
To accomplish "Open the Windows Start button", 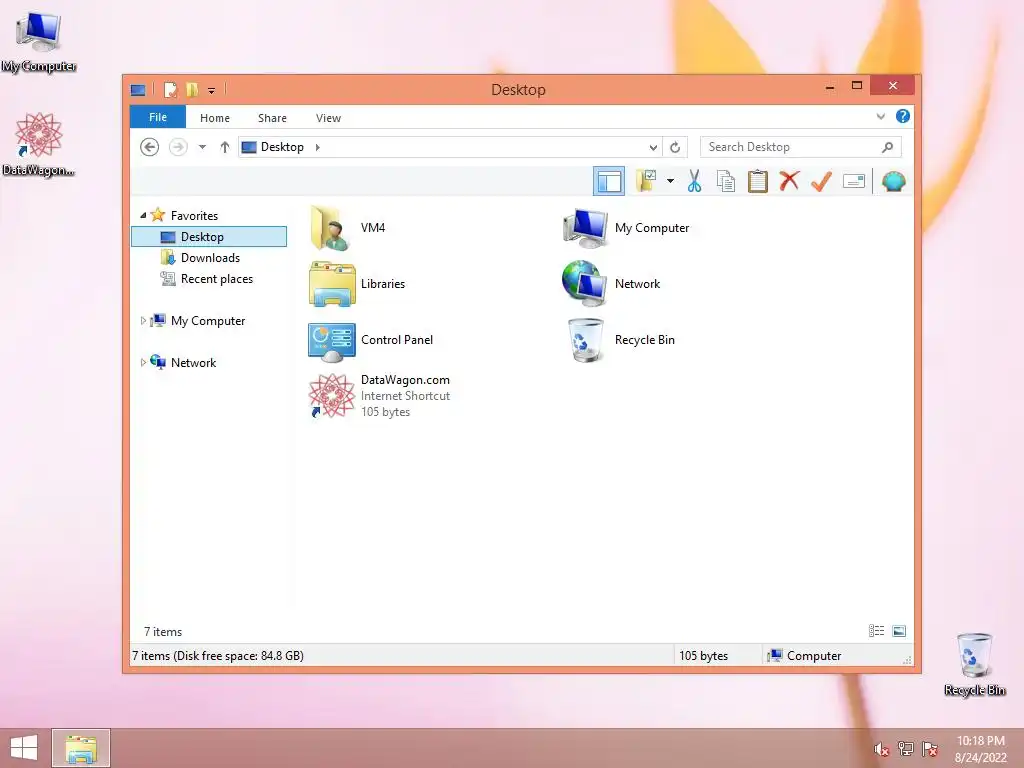I will (24, 748).
